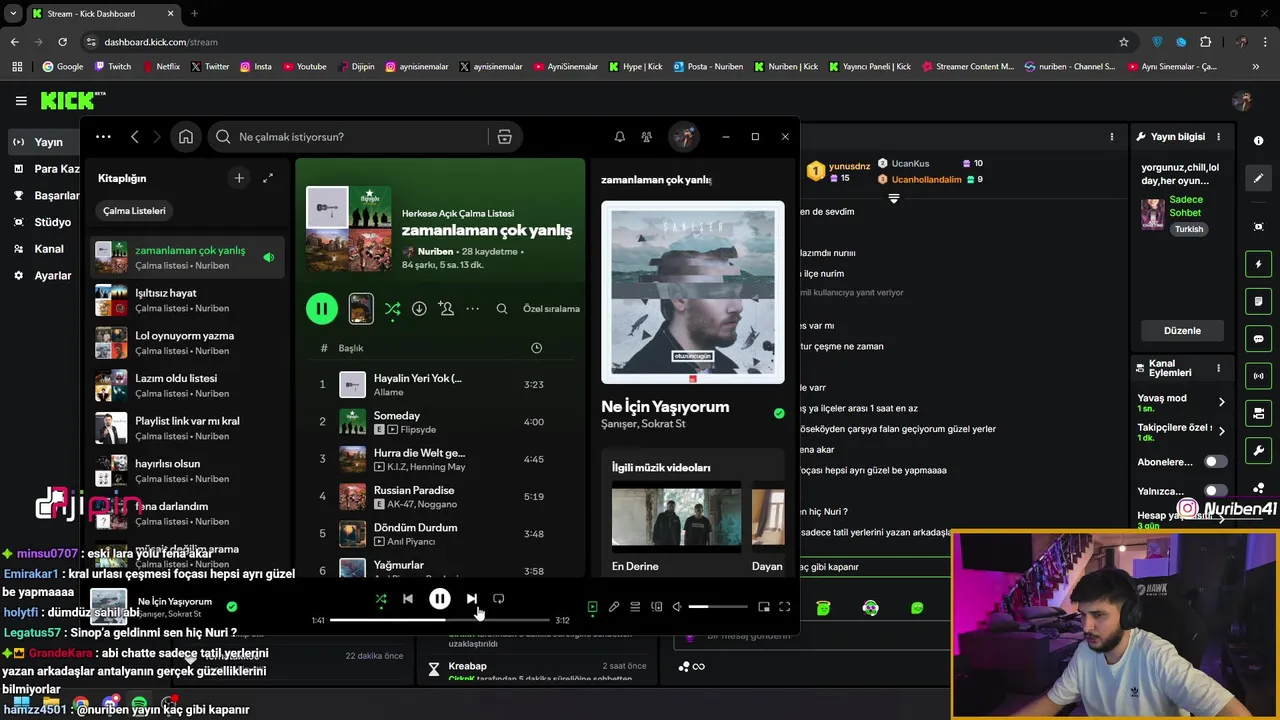Select the Çalma Listeleri filter chip
This screenshot has width=1280, height=720.
[x=134, y=211]
